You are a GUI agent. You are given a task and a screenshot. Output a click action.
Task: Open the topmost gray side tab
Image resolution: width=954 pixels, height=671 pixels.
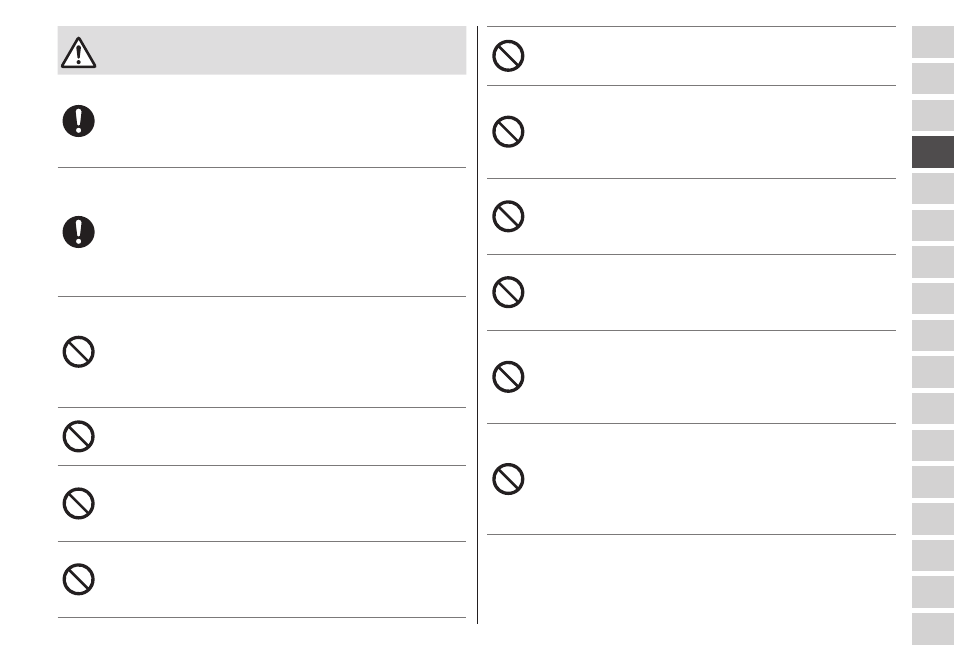pos(933,42)
